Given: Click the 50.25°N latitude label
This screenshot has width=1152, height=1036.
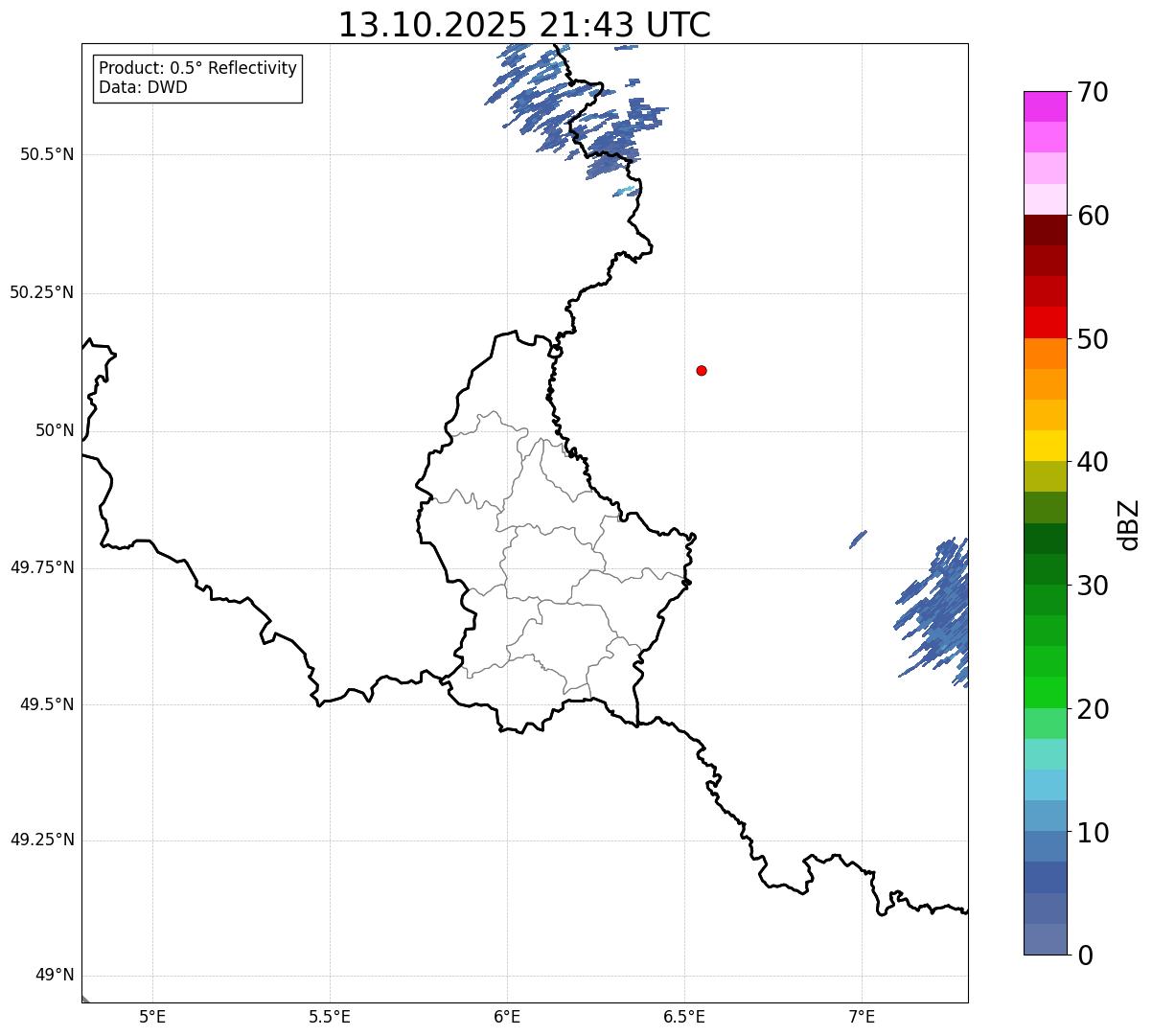Looking at the screenshot, I should pos(41,292).
